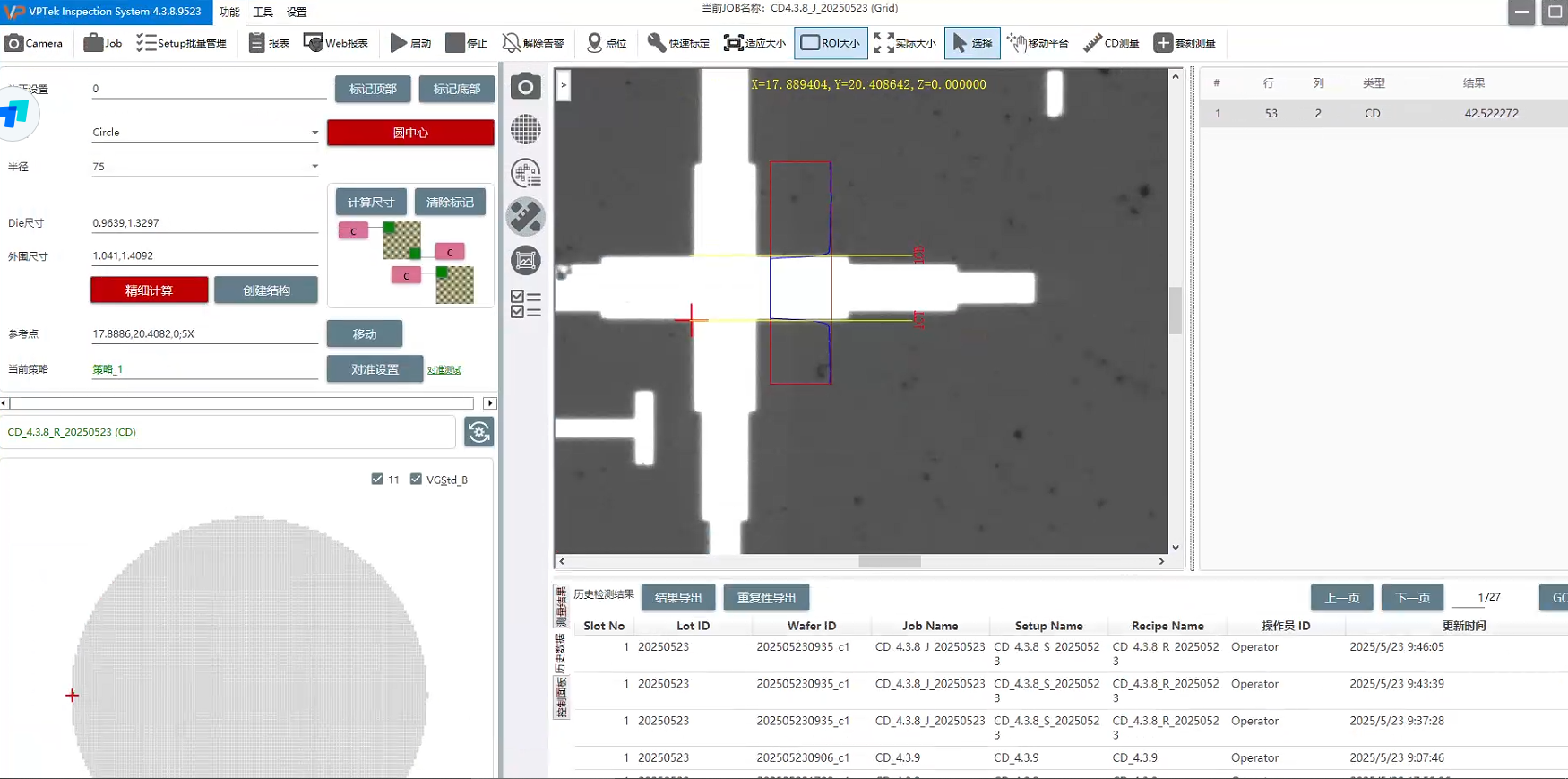Start the job with 启动

click(x=411, y=43)
